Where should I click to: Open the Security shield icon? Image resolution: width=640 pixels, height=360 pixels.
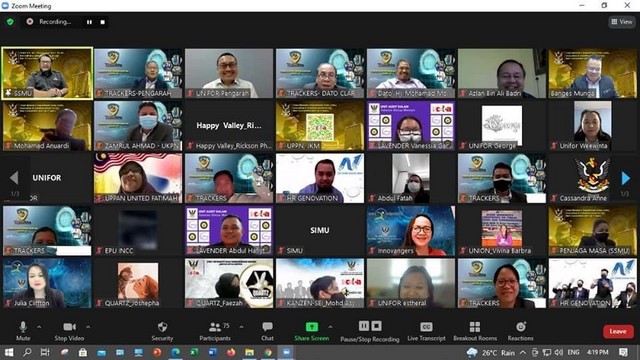(162, 327)
